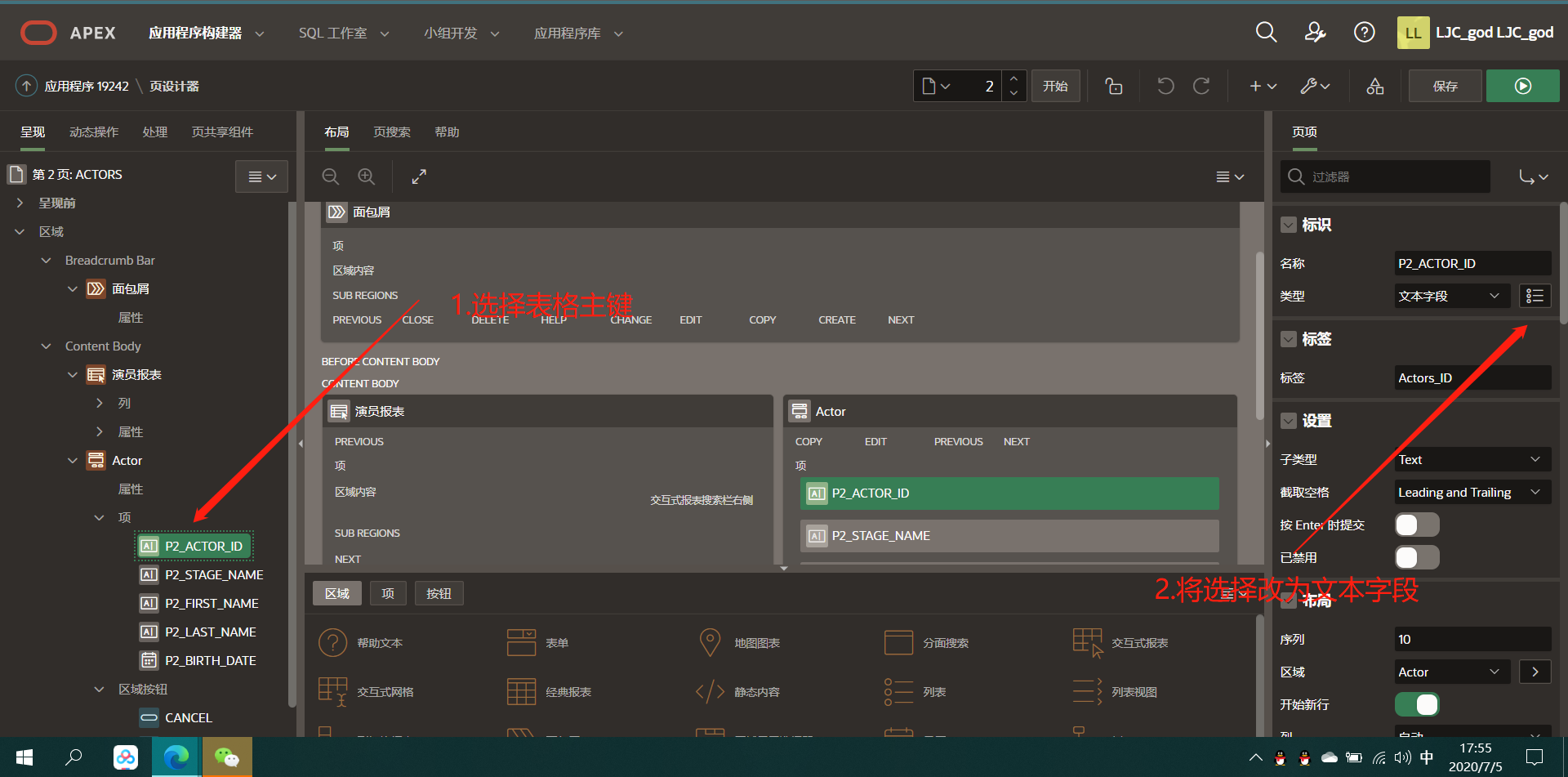Open the Subtype dropdown showing Text
Viewport: 1568px width, 777px height.
[1472, 459]
